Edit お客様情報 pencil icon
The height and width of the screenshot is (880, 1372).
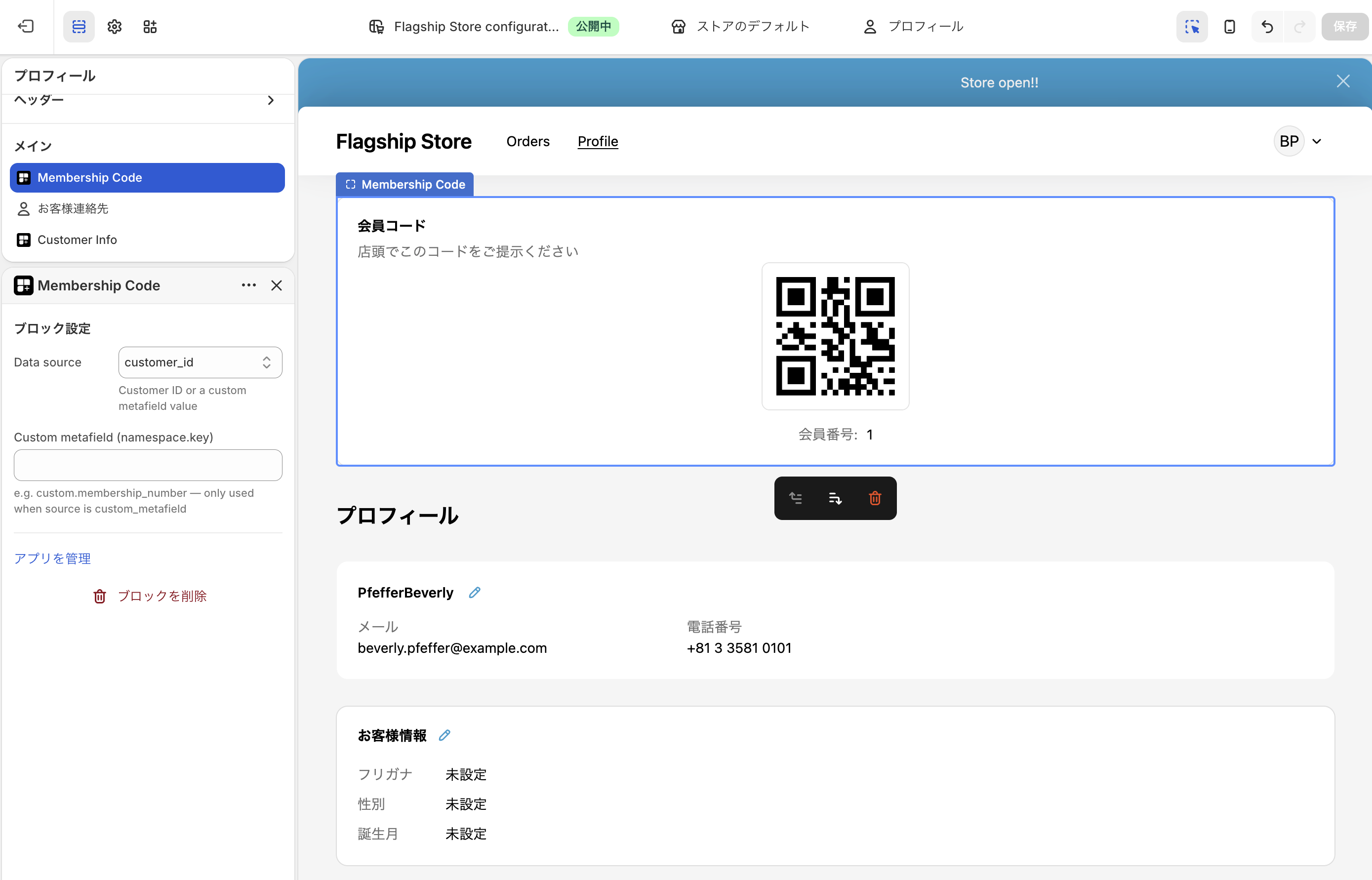pos(444,735)
